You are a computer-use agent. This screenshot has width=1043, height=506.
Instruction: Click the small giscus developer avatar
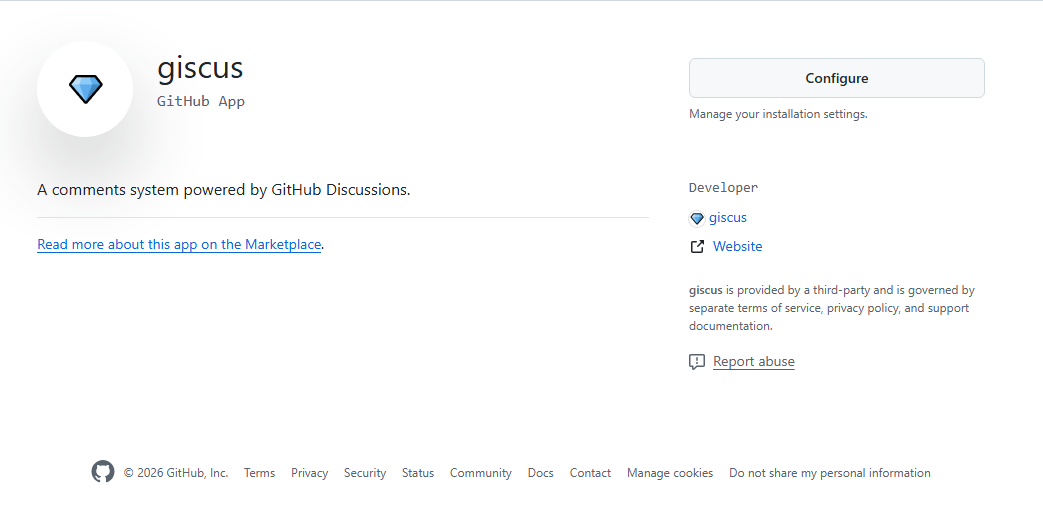pyautogui.click(x=696, y=218)
